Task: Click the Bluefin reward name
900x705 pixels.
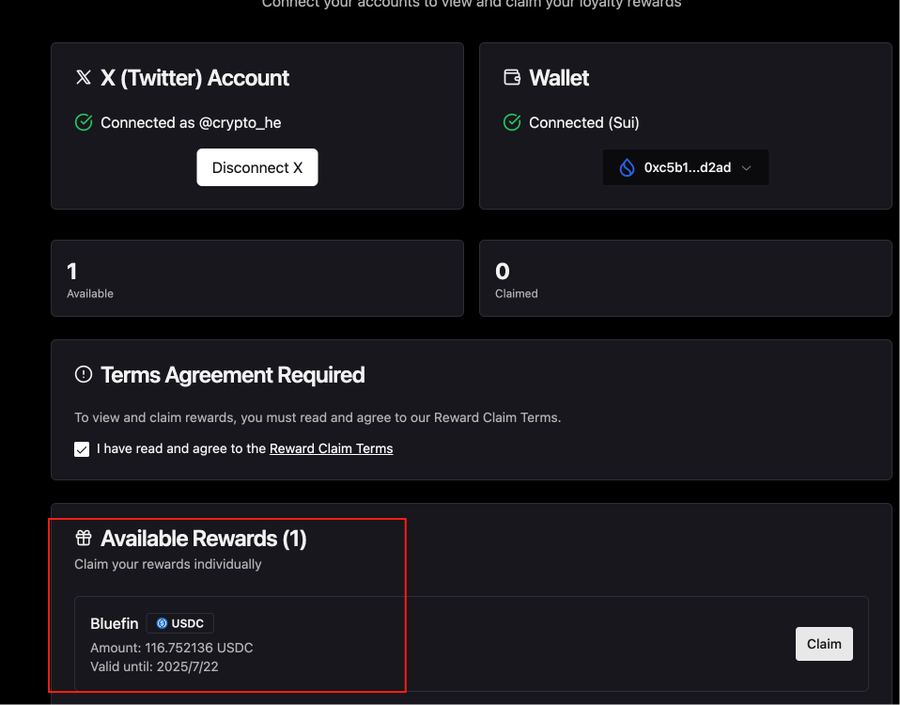Action: coord(114,623)
